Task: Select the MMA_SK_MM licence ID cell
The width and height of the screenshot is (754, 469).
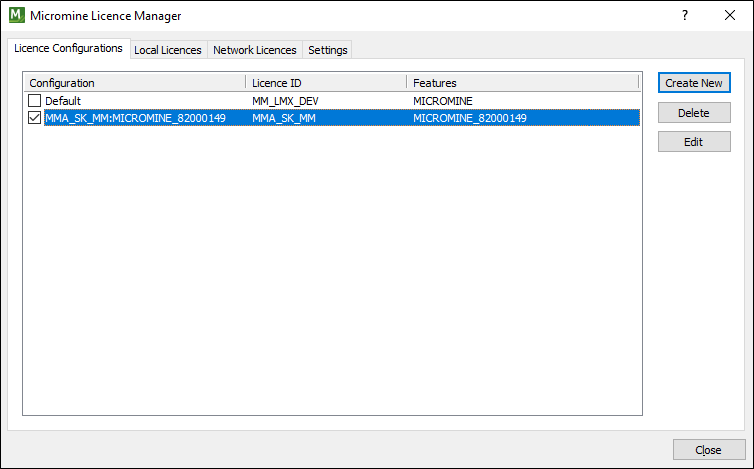Action: click(x=284, y=118)
